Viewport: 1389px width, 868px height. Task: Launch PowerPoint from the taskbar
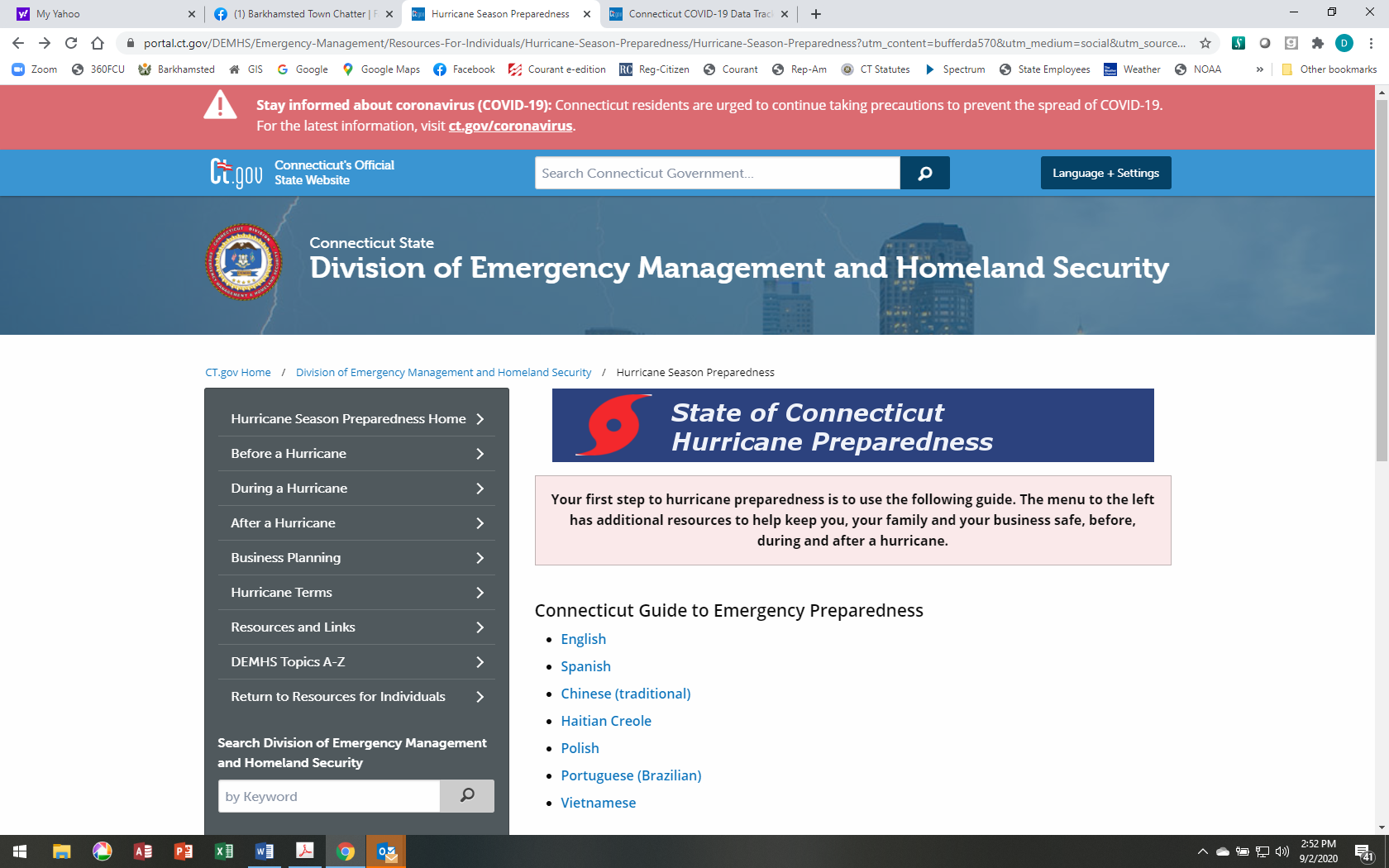click(183, 851)
